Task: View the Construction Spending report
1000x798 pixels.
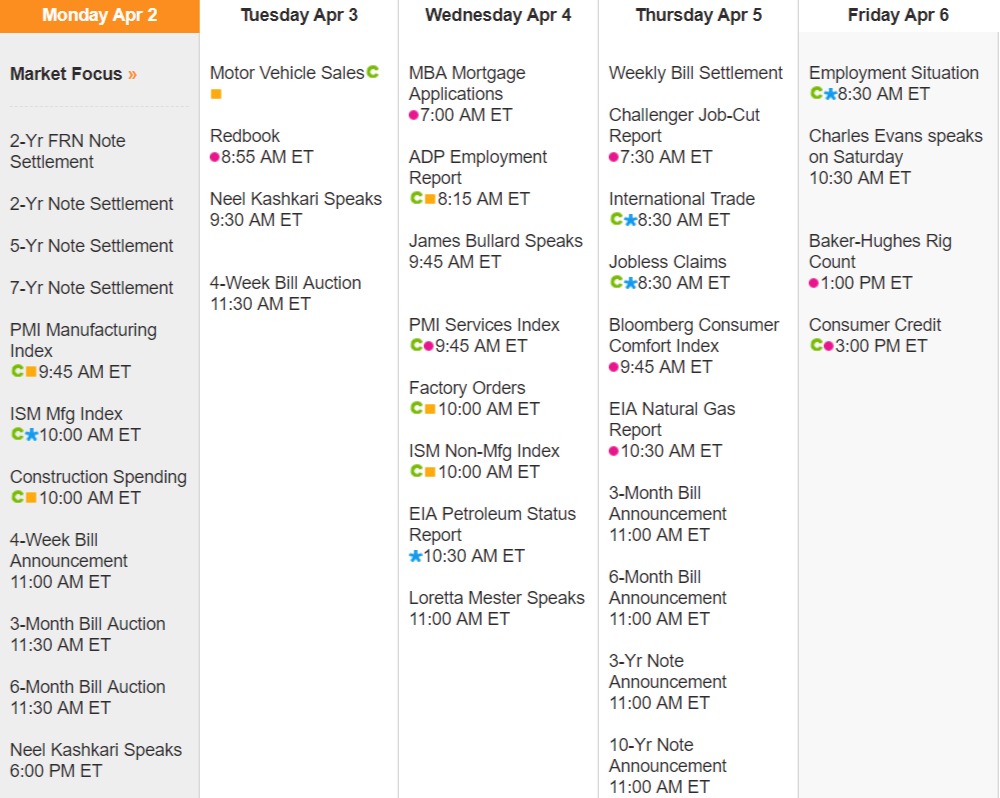Action: (x=98, y=477)
